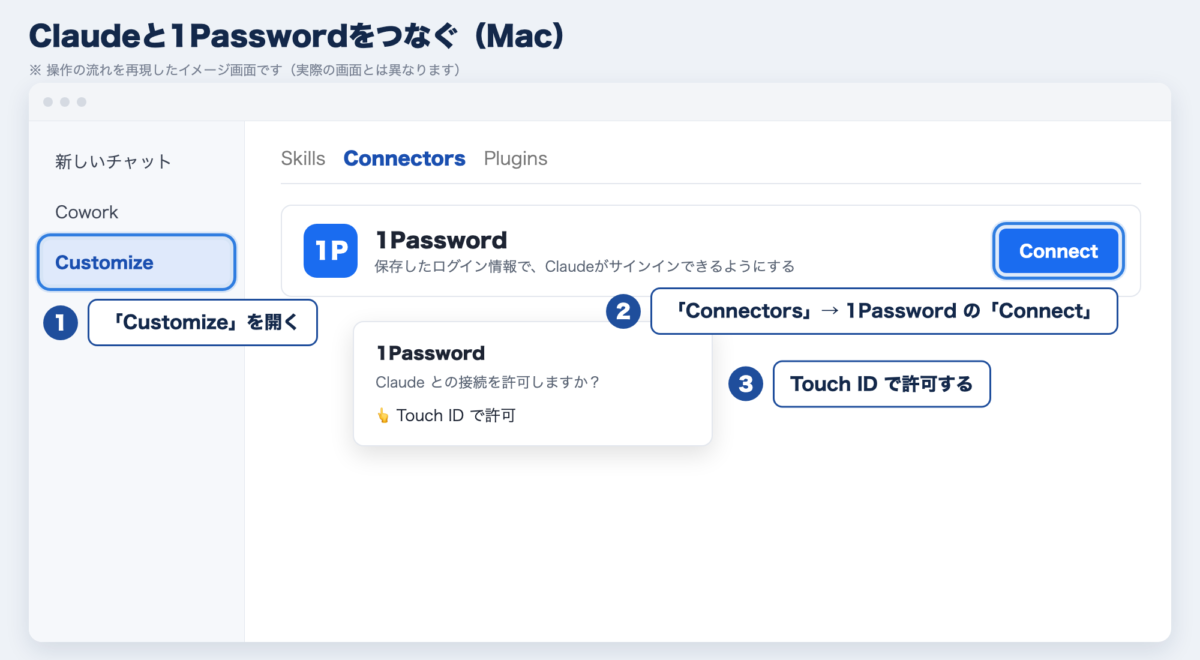Viewport: 1200px width, 660px height.
Task: Click the connector description about 保存したログイン情報
Action: (584, 266)
